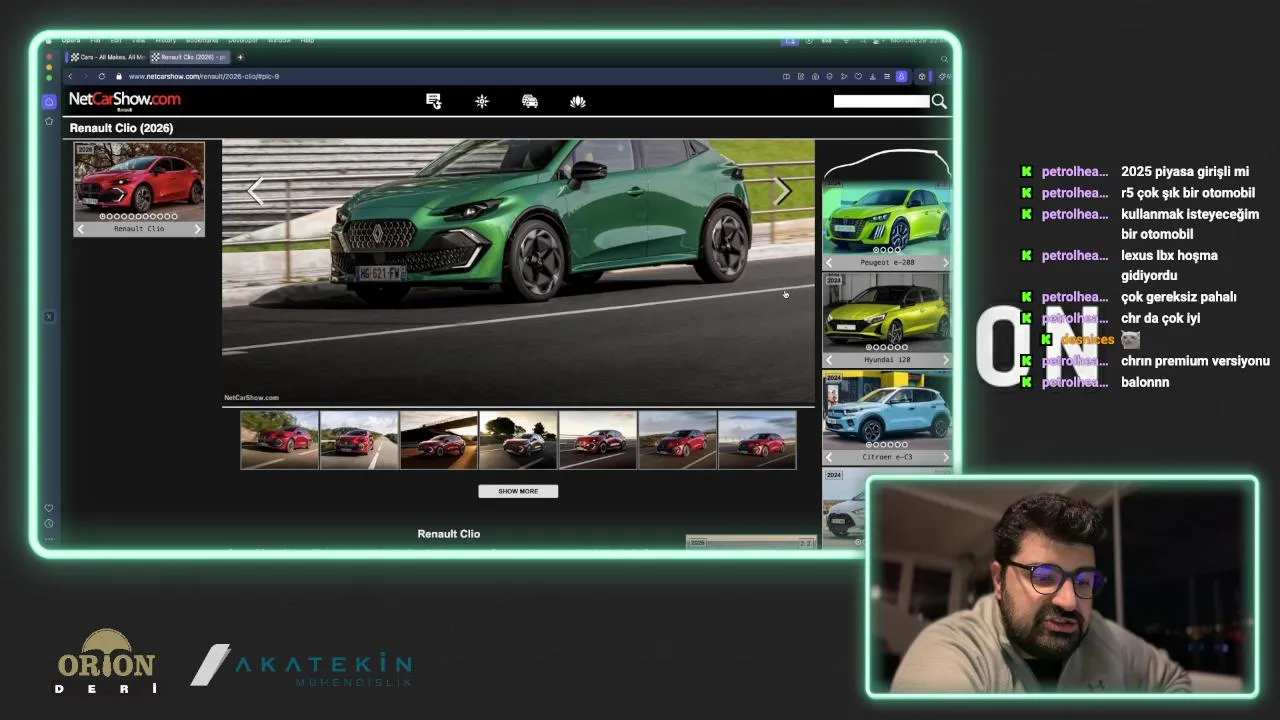Click the padlock icon in the address bar
Image resolution: width=1280 pixels, height=720 pixels.
[119, 76]
